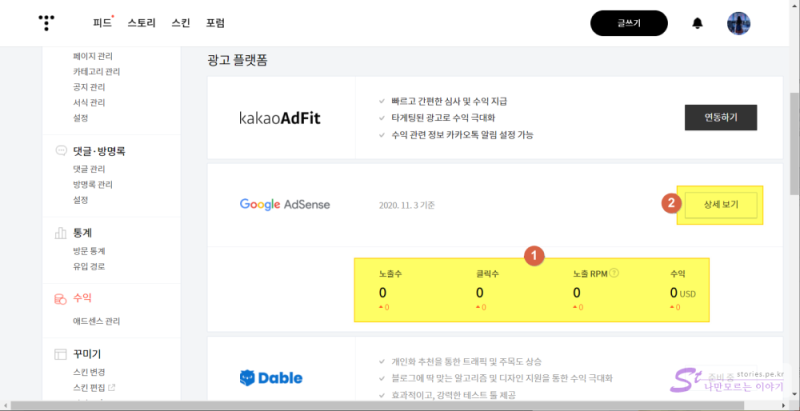Open 설정 under 댓글·방명록
This screenshot has height=411, width=800.
point(81,200)
